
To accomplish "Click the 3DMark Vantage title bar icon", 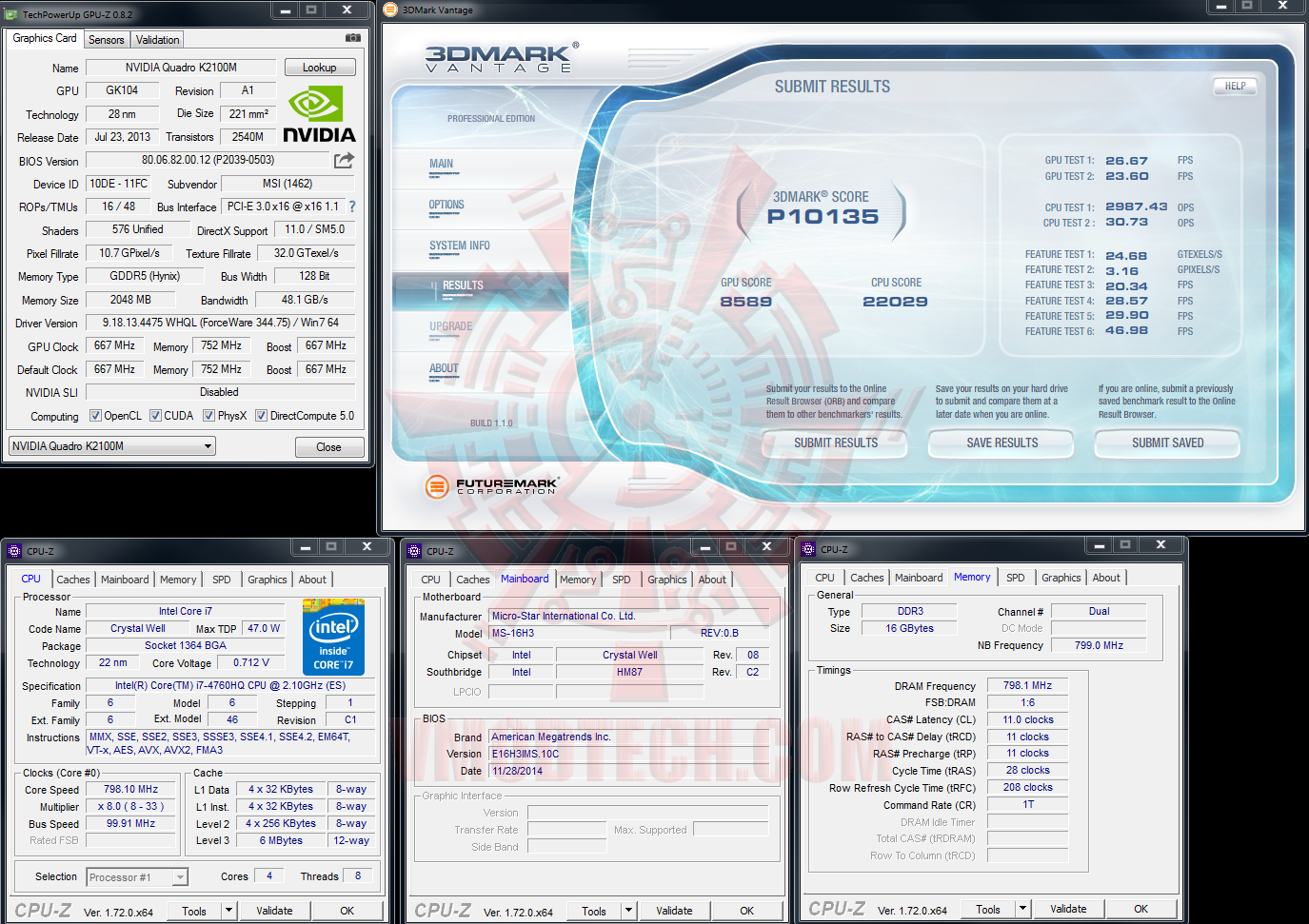I will [390, 10].
